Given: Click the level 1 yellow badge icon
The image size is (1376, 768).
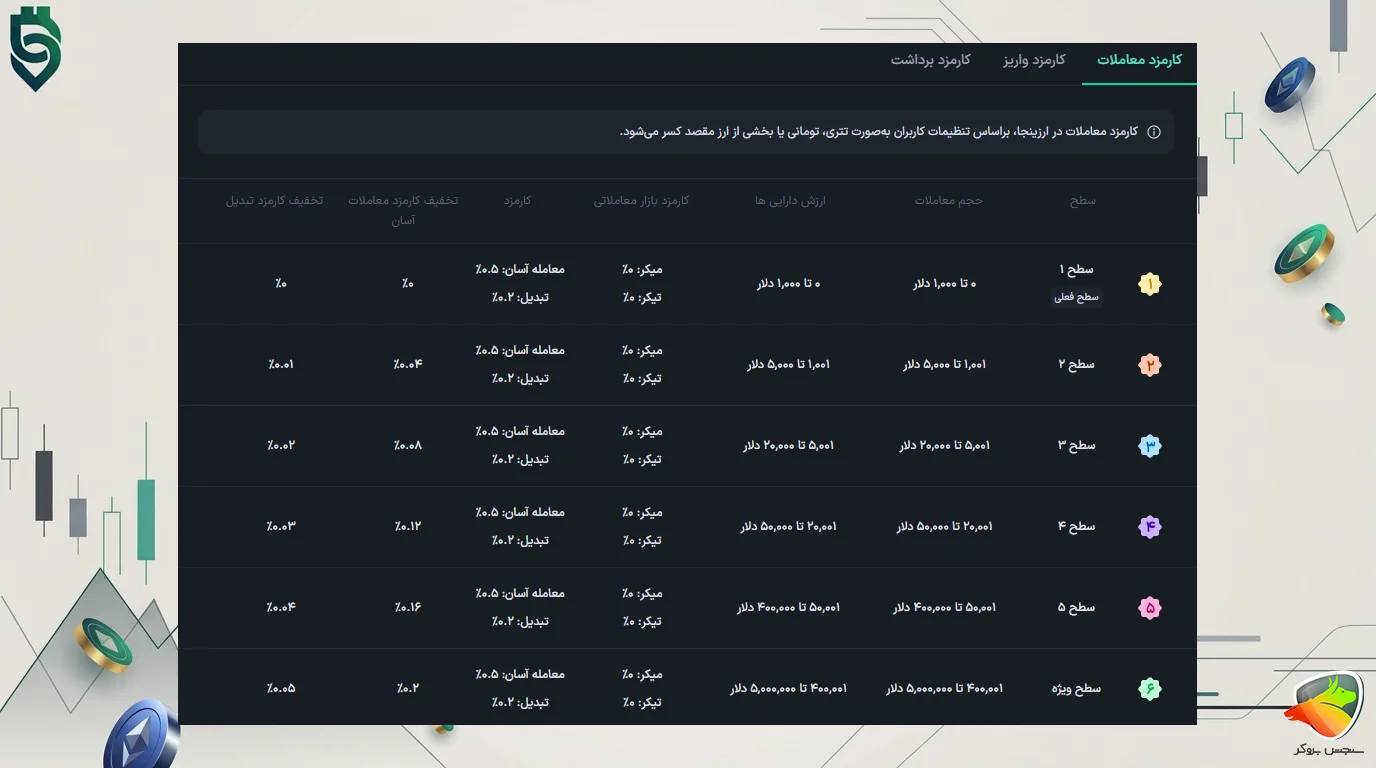Looking at the screenshot, I should [1150, 284].
